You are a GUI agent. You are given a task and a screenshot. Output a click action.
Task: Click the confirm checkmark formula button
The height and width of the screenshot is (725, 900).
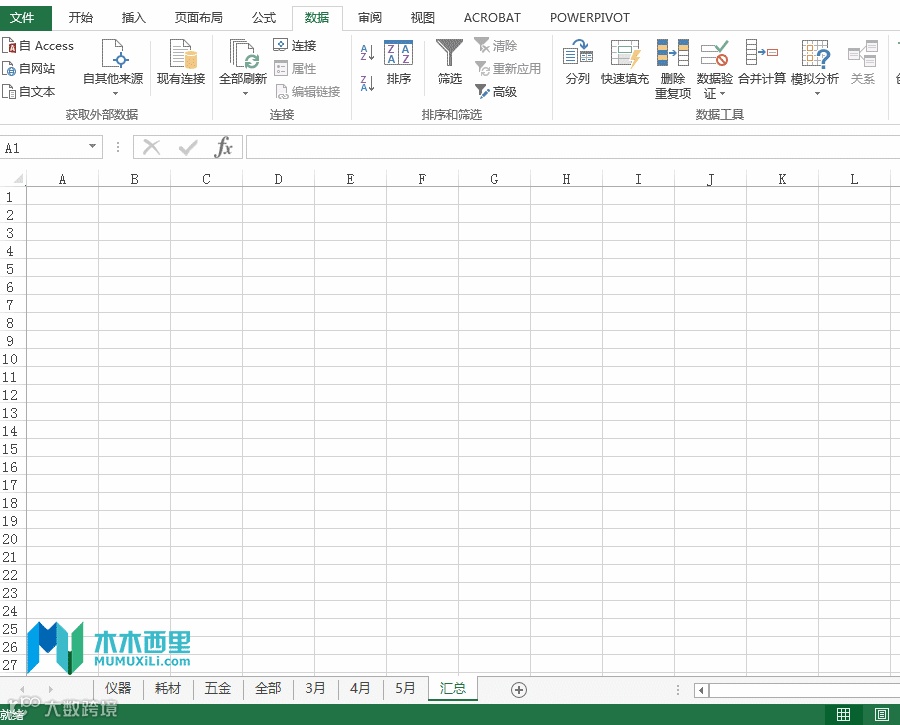point(188,148)
